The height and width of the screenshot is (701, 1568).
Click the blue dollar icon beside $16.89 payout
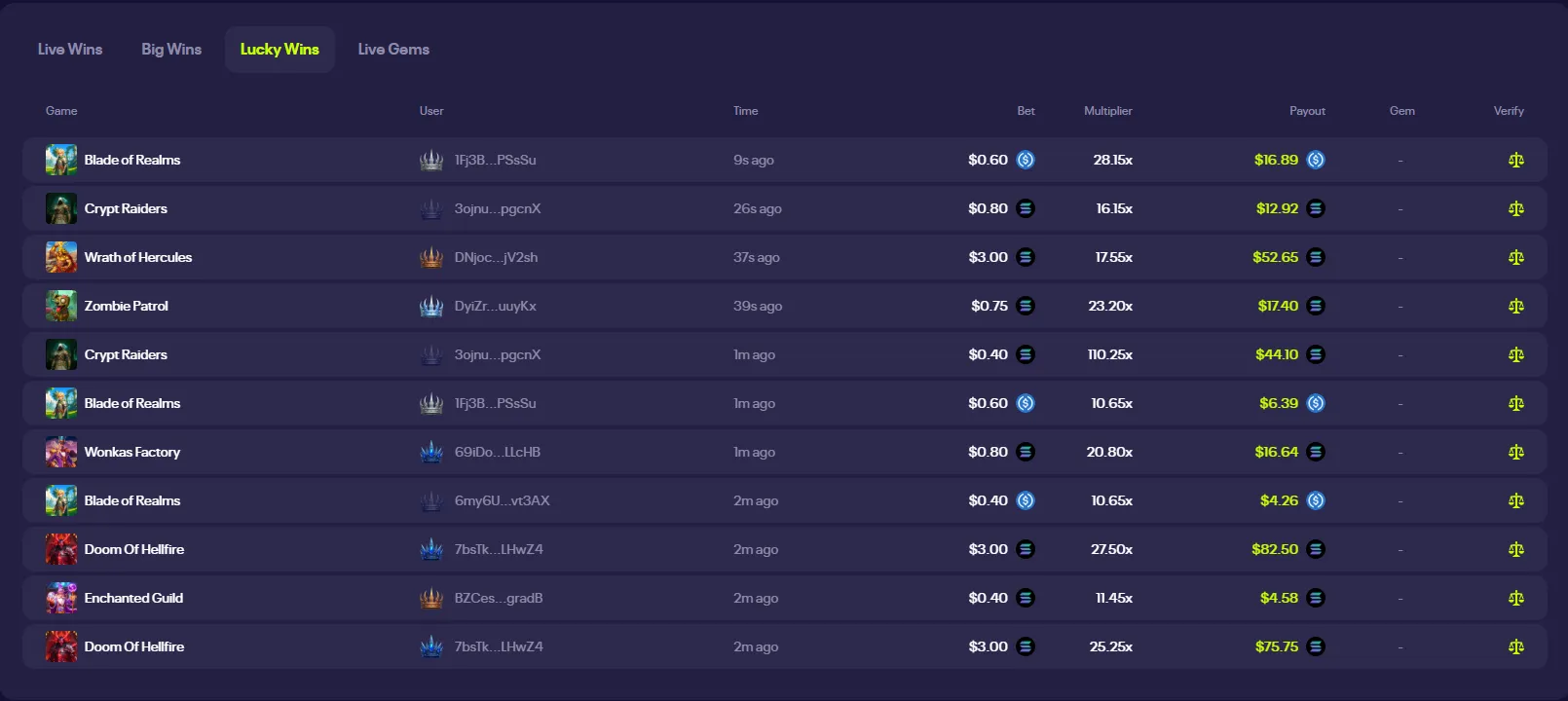pyautogui.click(x=1316, y=160)
